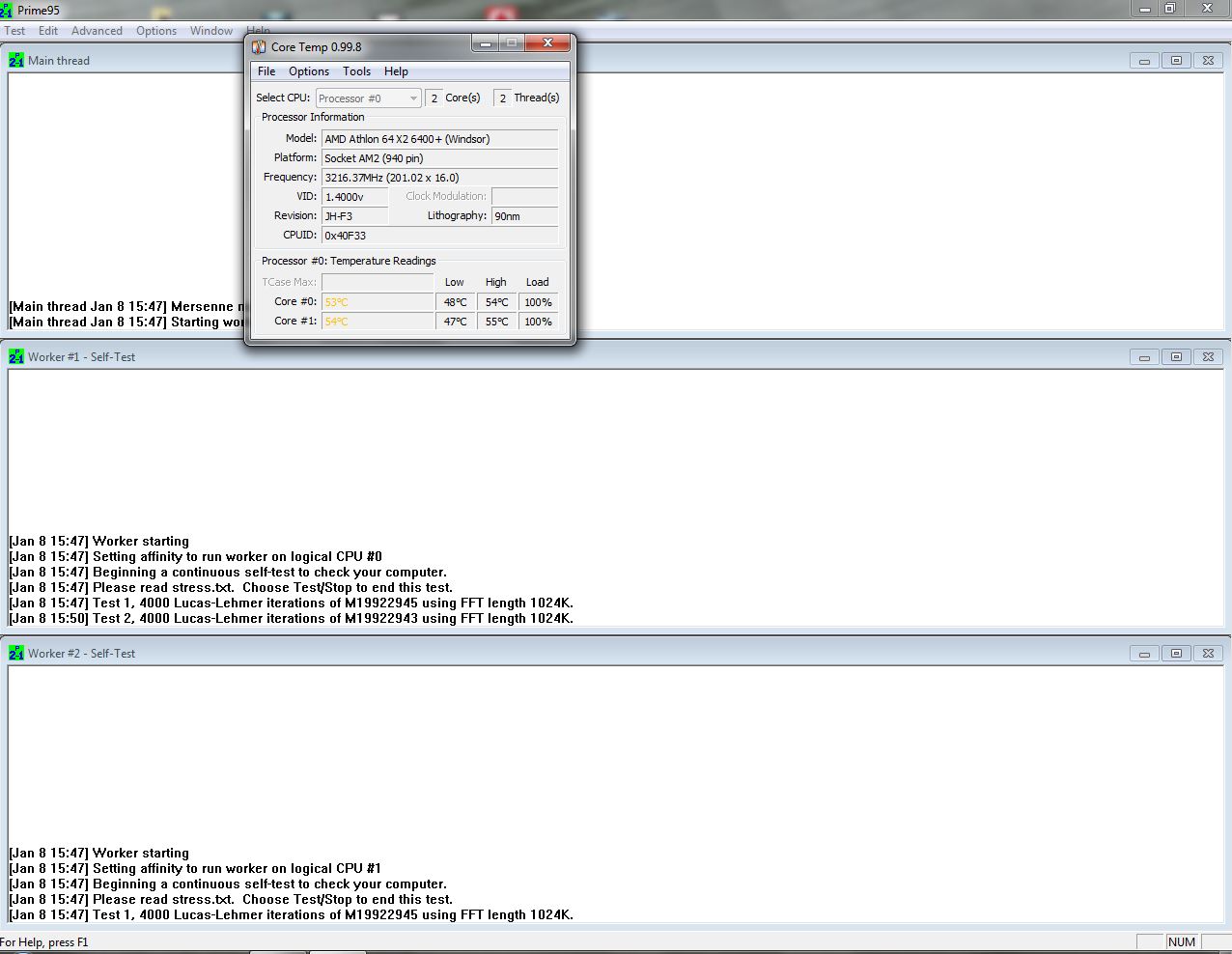Maximize the Worker #1 Self-Test window

click(1176, 357)
